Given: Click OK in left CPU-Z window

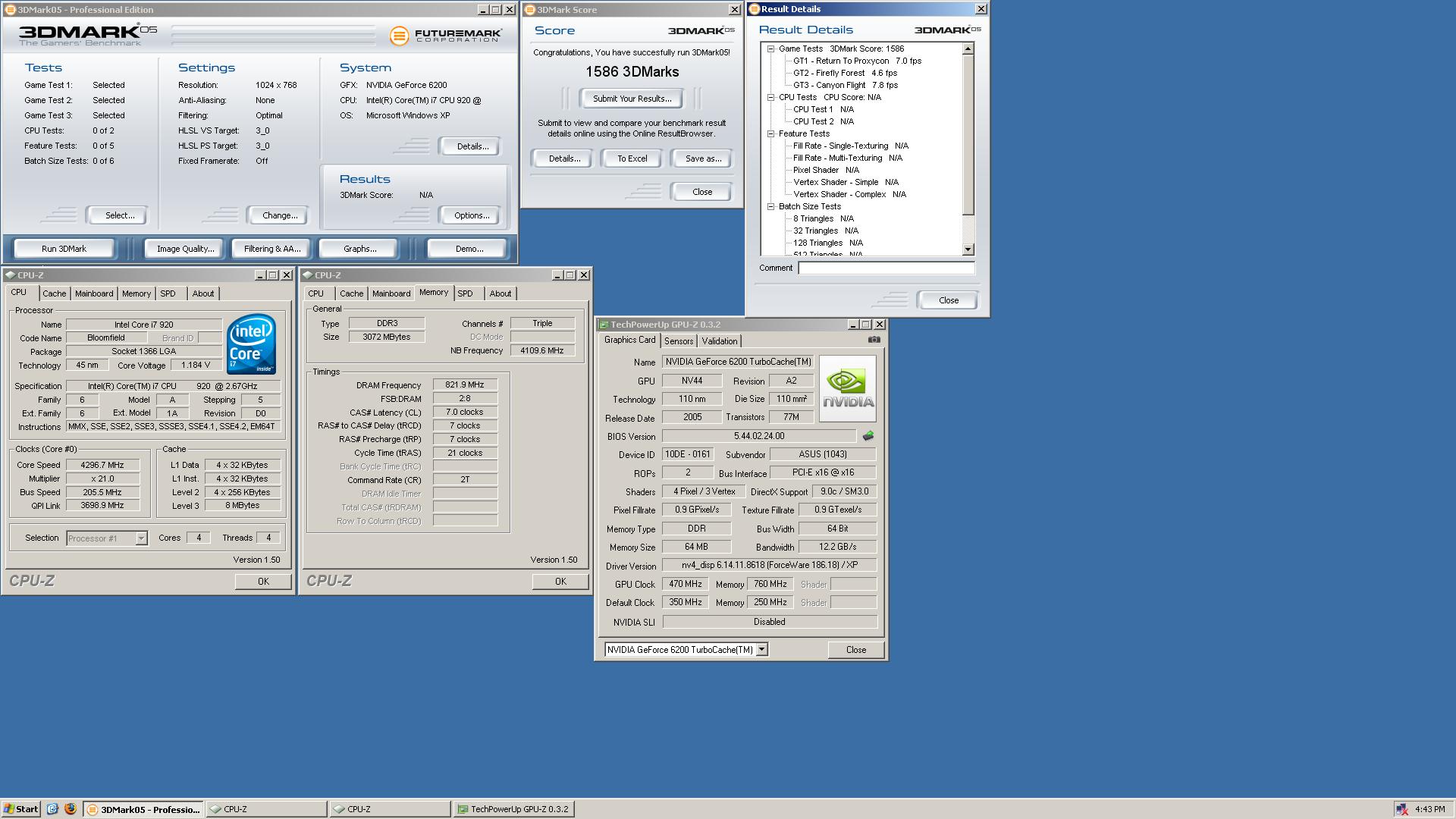Looking at the screenshot, I should (263, 582).
